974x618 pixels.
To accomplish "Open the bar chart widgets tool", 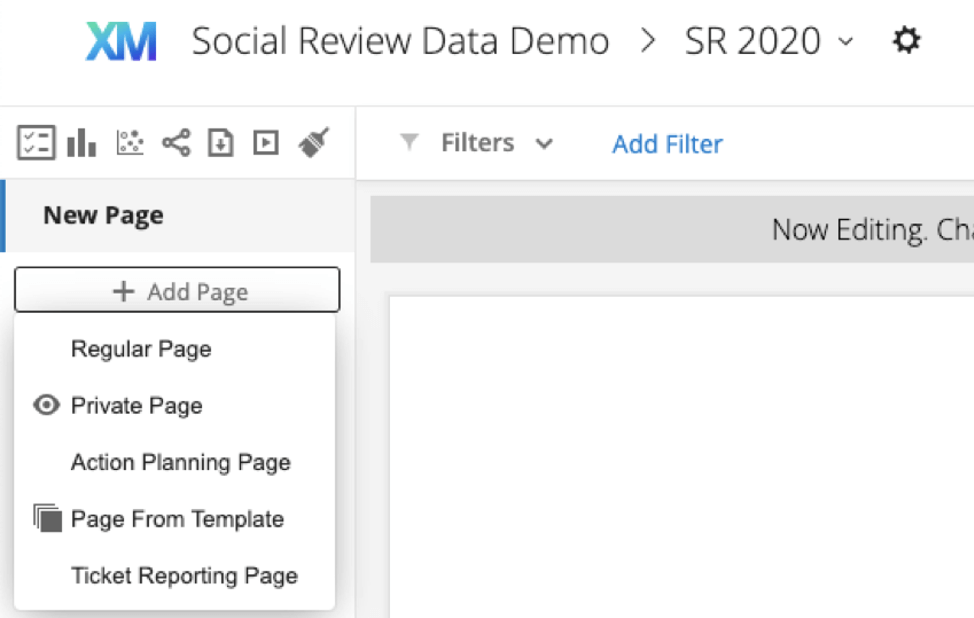I will pos(79,142).
